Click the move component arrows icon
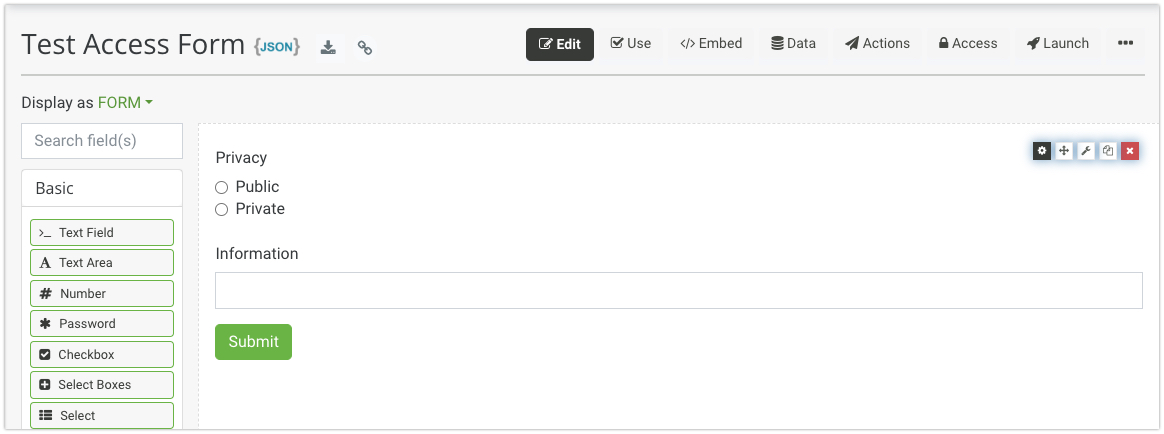Screen dimensions: 1164x434 tap(1064, 151)
